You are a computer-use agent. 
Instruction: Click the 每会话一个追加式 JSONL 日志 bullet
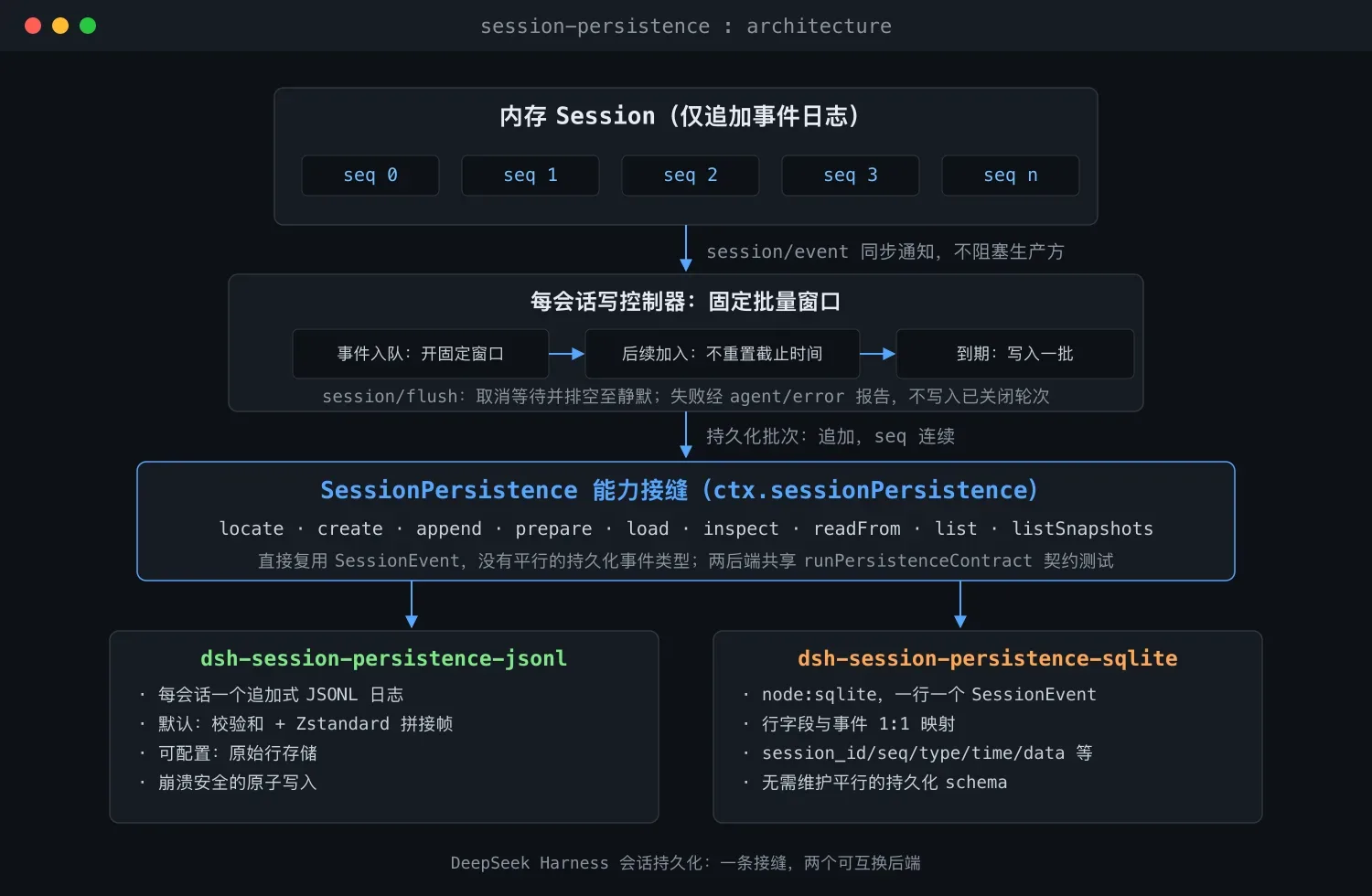tap(272, 695)
